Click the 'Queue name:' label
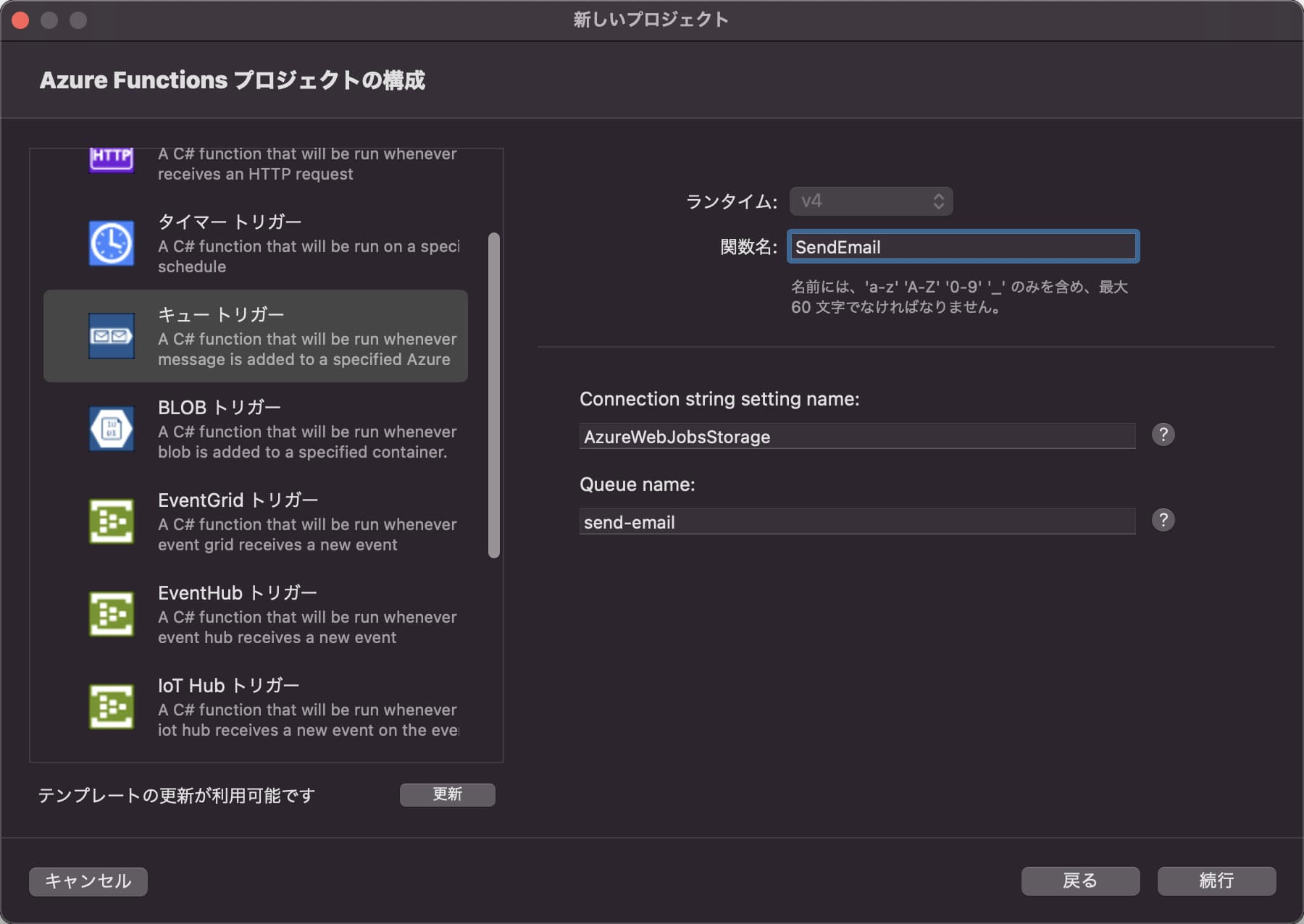The height and width of the screenshot is (924, 1304). (x=638, y=484)
